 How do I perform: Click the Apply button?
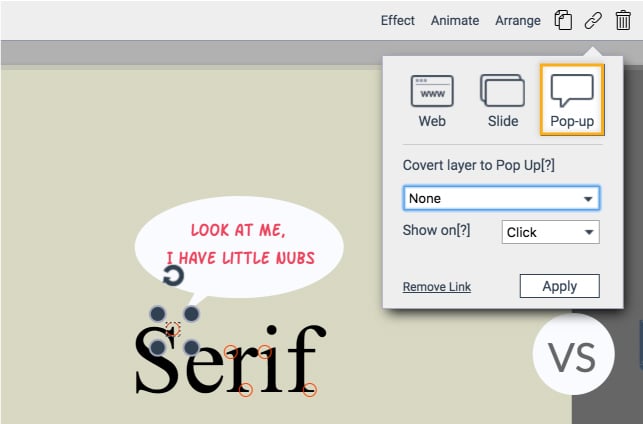click(560, 286)
